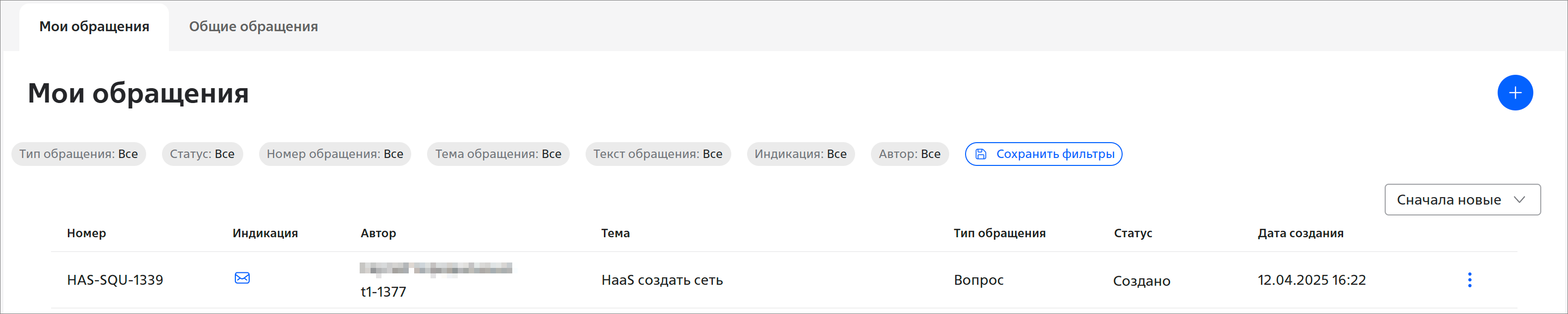Open the Автор filter chip
This screenshot has width=1568, height=314.
coord(910,154)
